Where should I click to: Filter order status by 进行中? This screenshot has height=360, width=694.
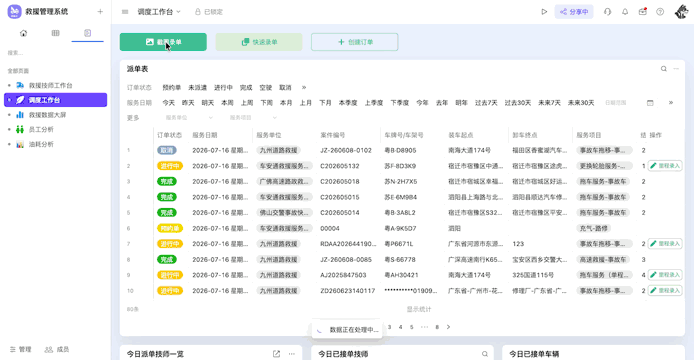coord(224,88)
